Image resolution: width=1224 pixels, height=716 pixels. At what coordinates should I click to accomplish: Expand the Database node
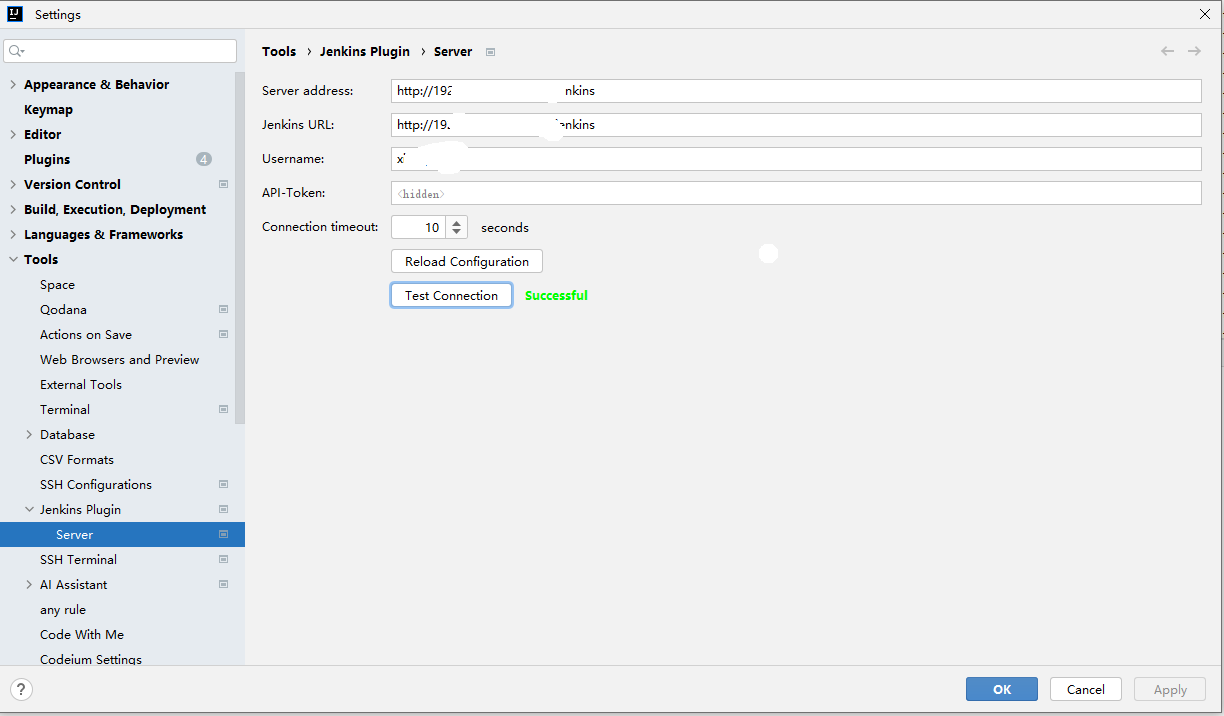pos(29,434)
